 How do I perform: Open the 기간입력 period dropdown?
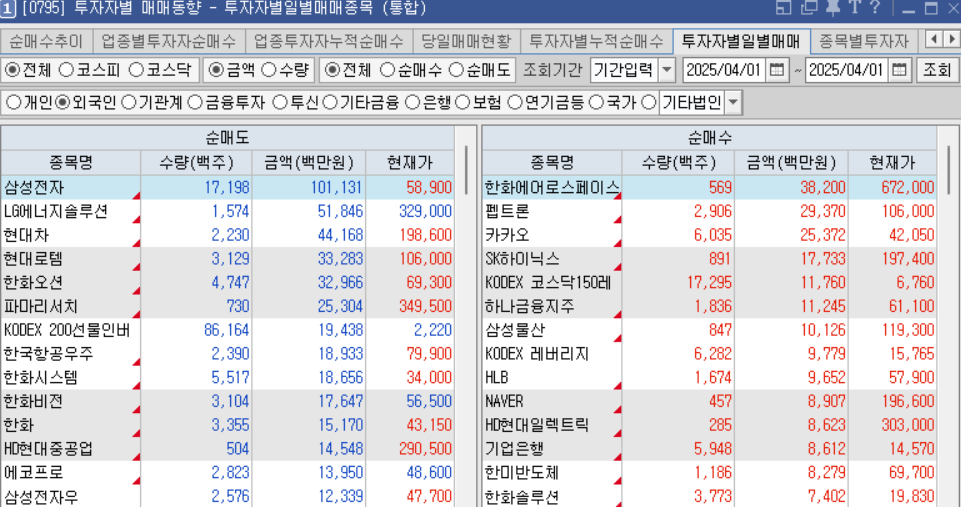667,70
